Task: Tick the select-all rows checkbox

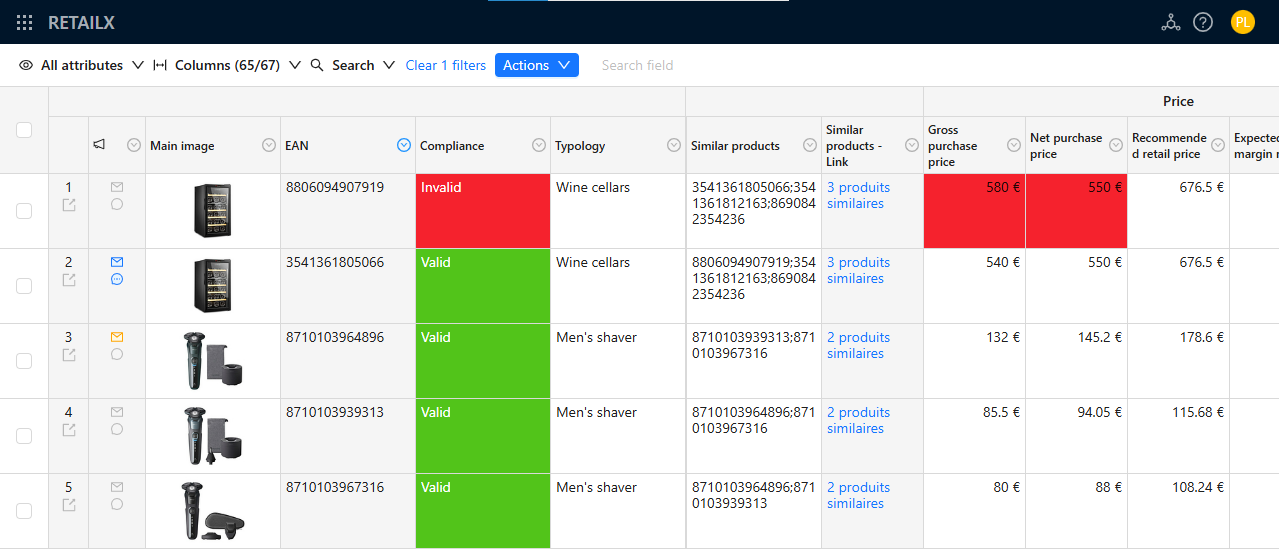Action: click(24, 130)
